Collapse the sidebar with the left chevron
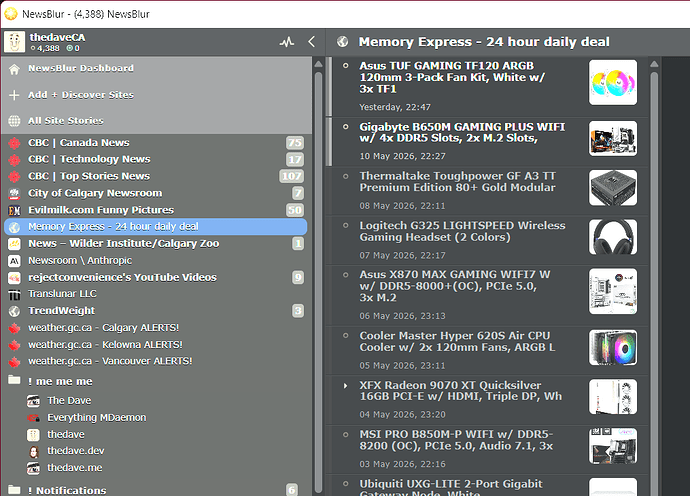690x496 pixels. tap(312, 42)
